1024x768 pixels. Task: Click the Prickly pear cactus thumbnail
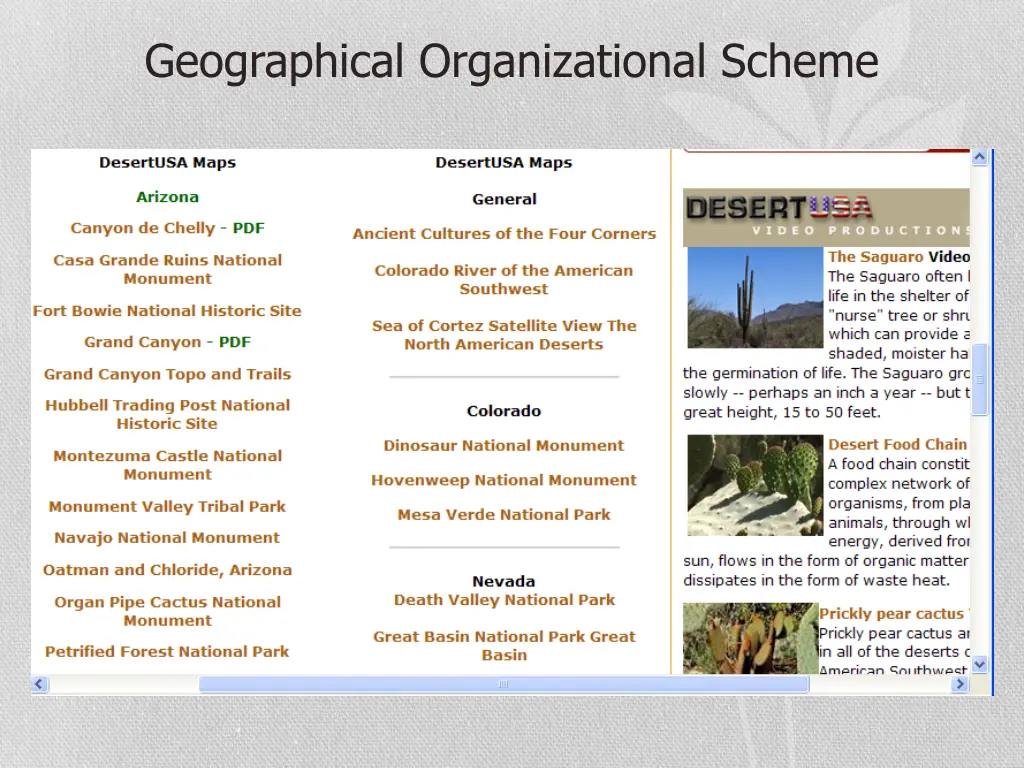coord(750,638)
